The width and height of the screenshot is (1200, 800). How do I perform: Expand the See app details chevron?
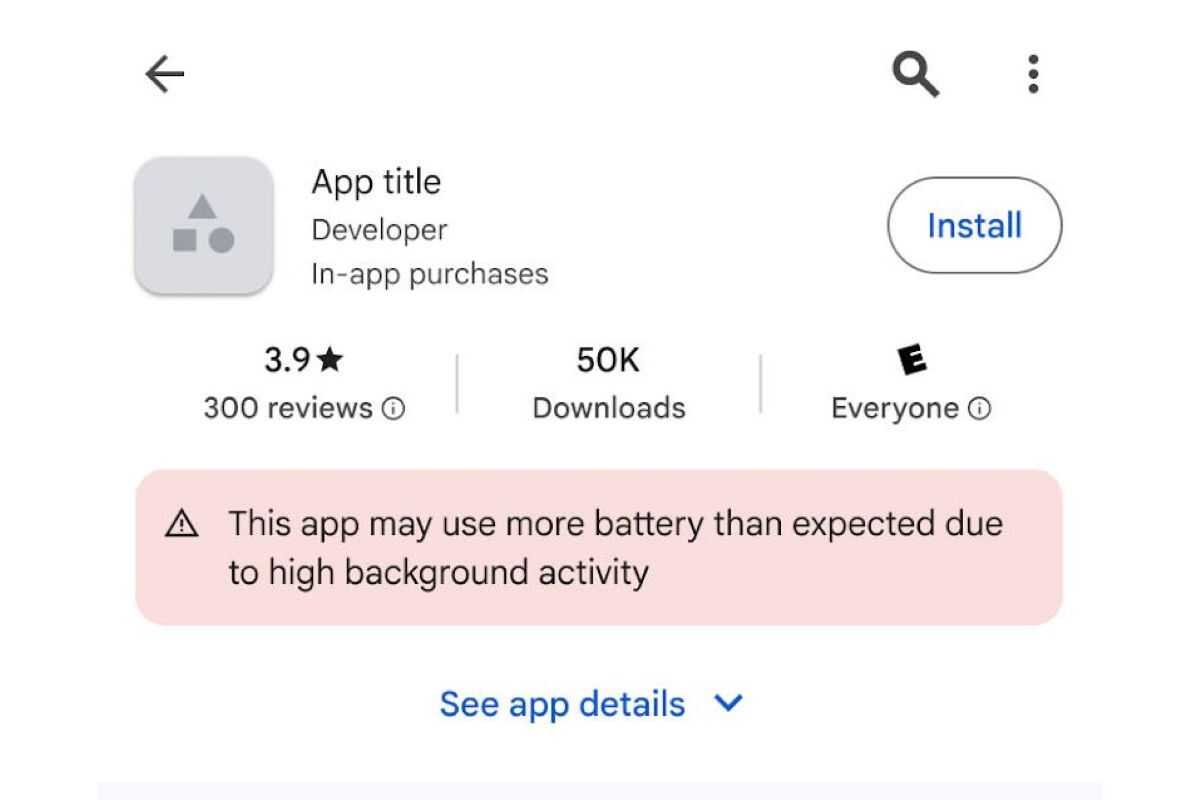[x=728, y=703]
